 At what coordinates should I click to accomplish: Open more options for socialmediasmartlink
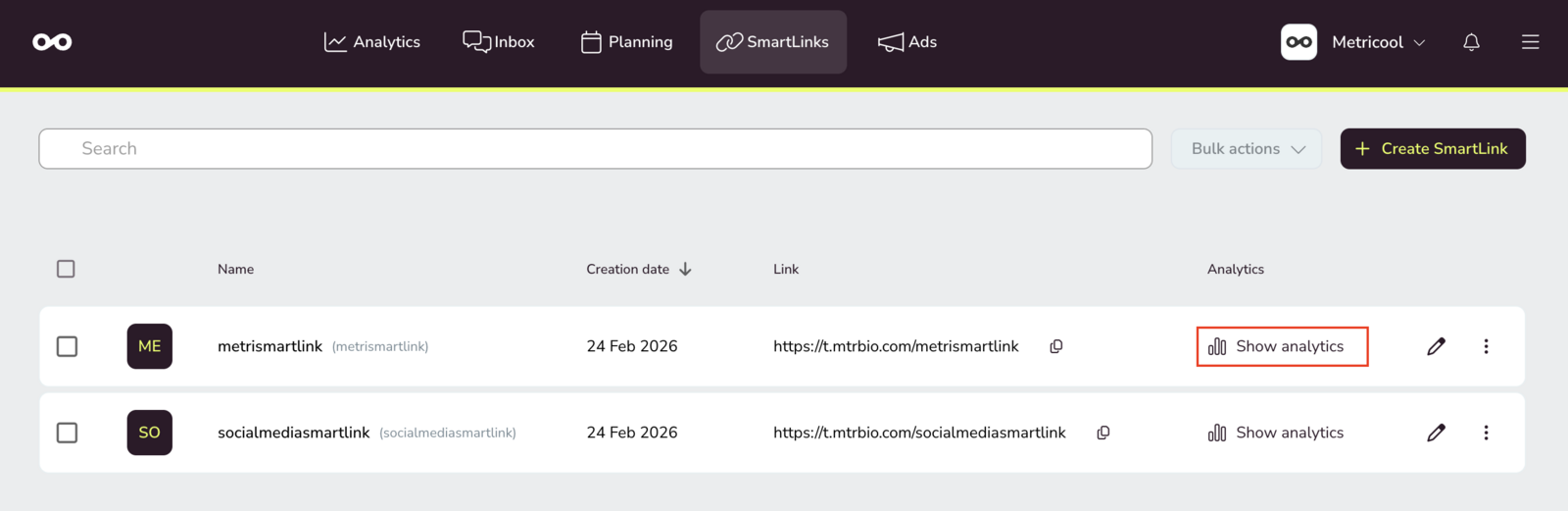coord(1486,433)
